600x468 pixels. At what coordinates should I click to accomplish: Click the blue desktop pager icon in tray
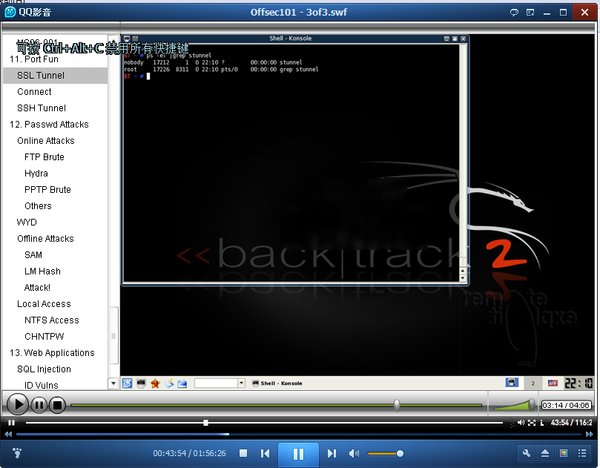point(512,382)
